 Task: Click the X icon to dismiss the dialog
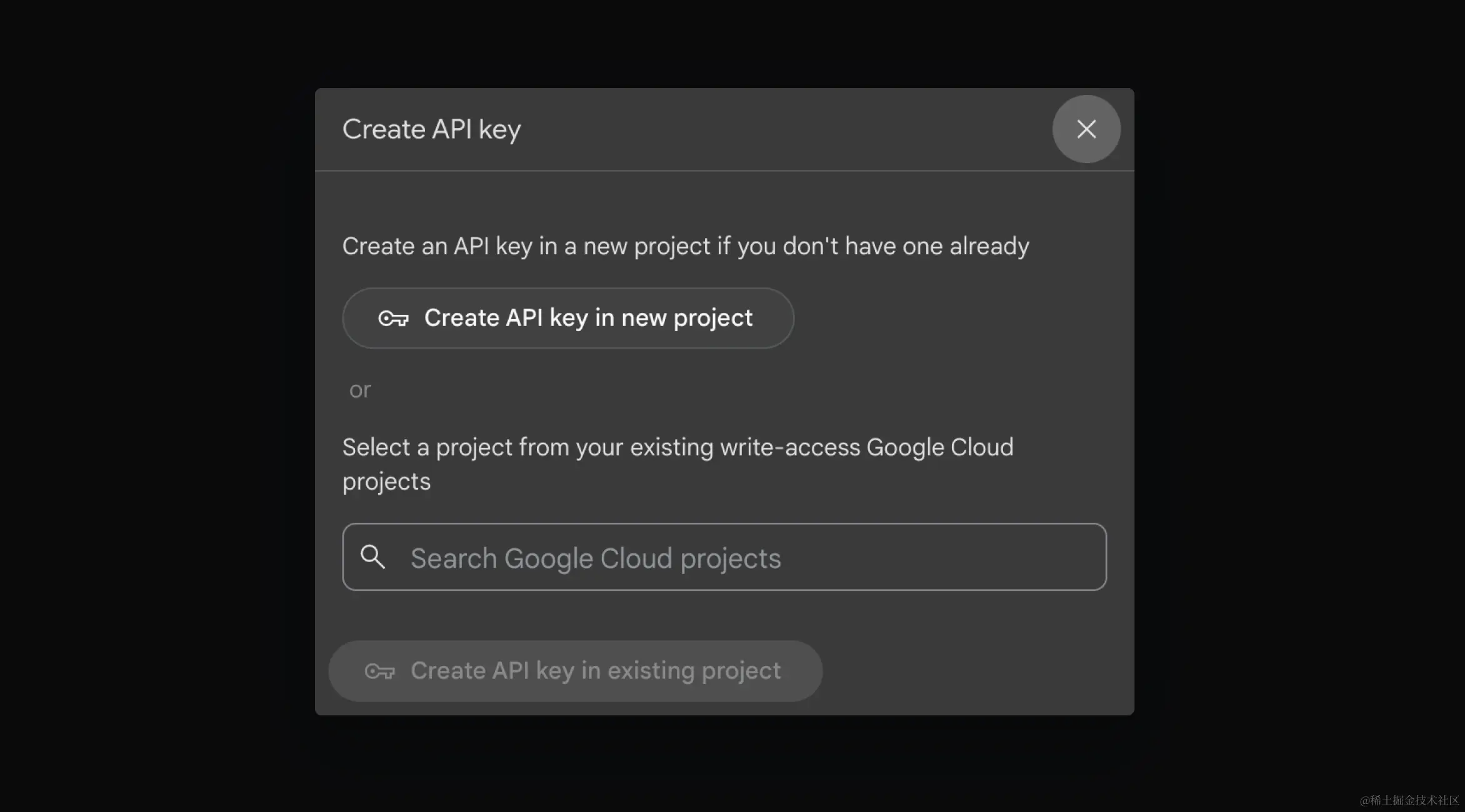[1086, 129]
